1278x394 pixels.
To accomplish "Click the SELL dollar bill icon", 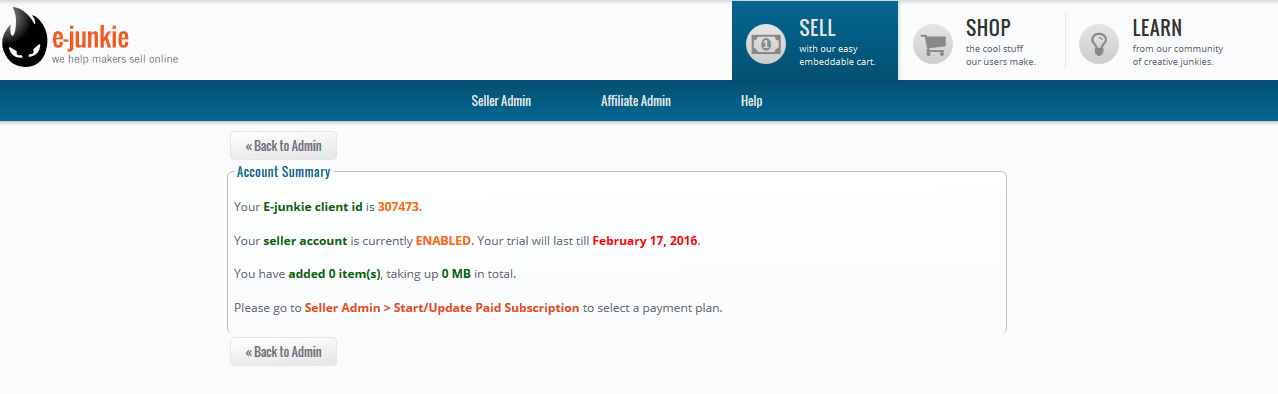I will pos(767,44).
